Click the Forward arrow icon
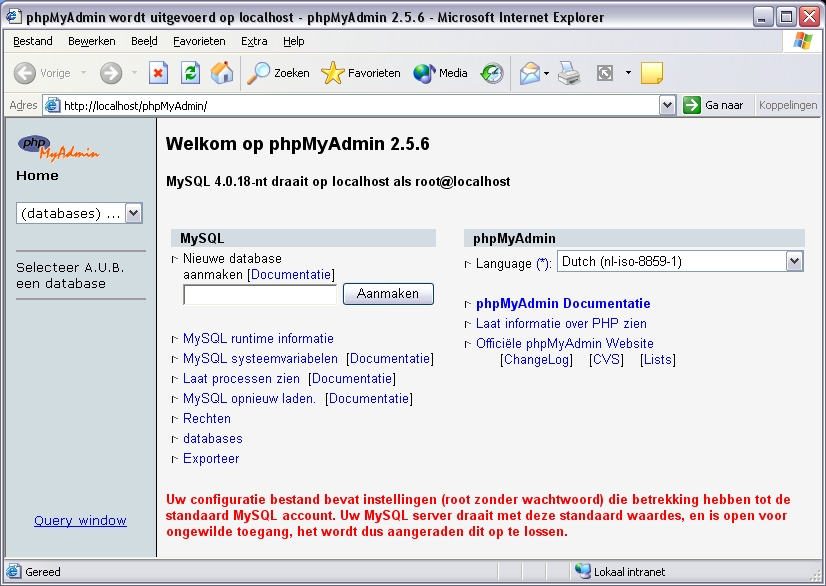Image resolution: width=826 pixels, height=586 pixels. 111,73
